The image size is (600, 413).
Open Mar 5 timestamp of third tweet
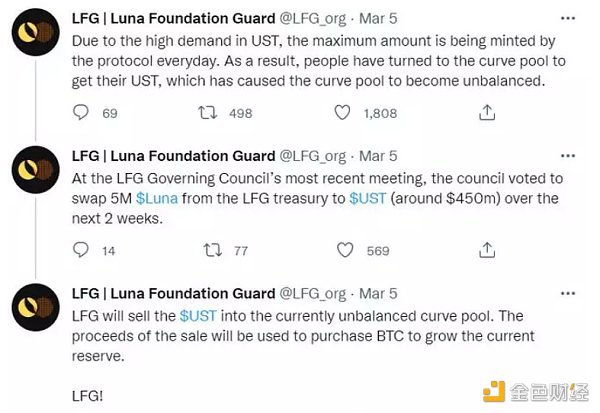pyautogui.click(x=378, y=294)
